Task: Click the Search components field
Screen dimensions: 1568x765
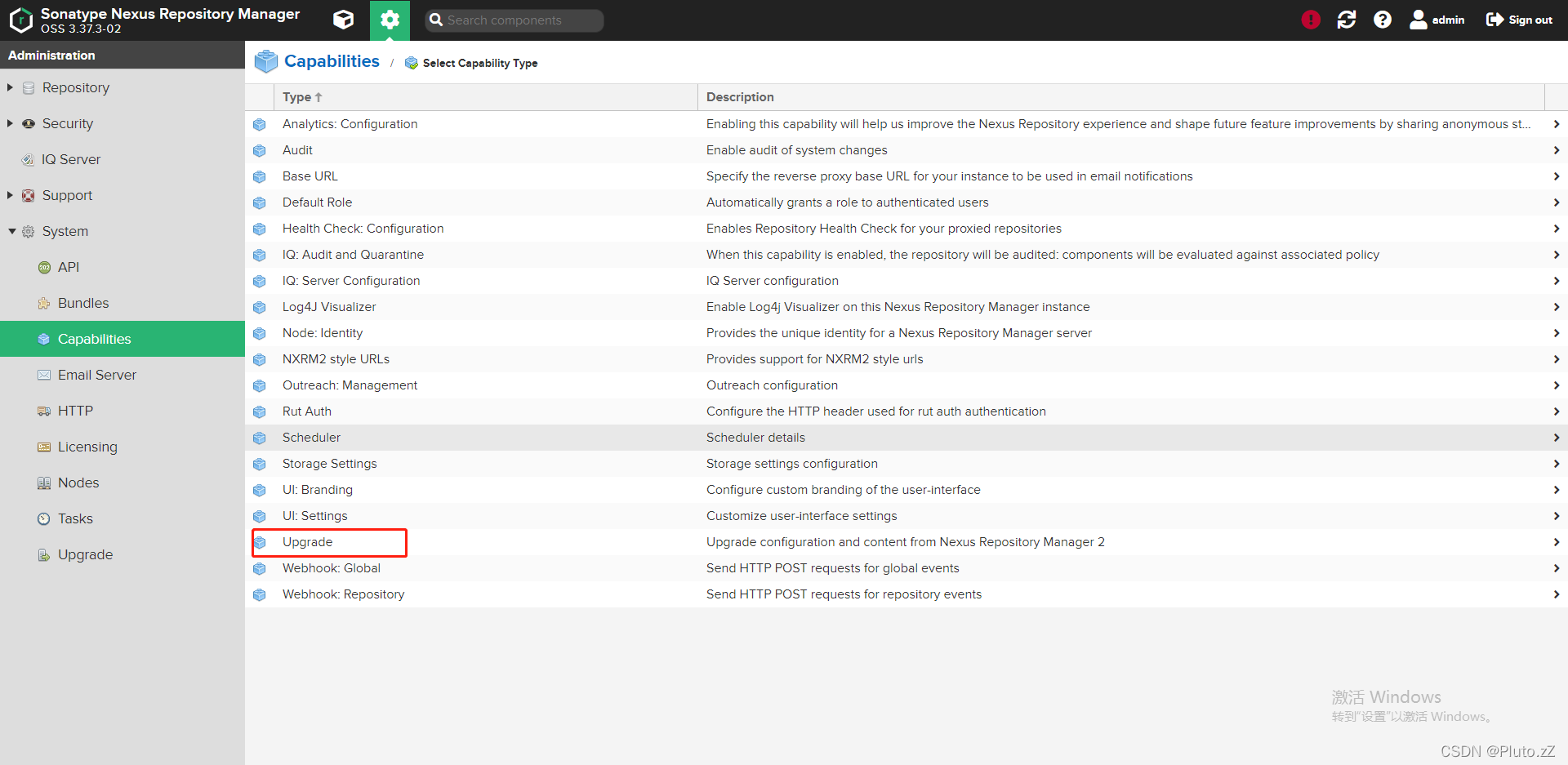Action: pyautogui.click(x=514, y=20)
